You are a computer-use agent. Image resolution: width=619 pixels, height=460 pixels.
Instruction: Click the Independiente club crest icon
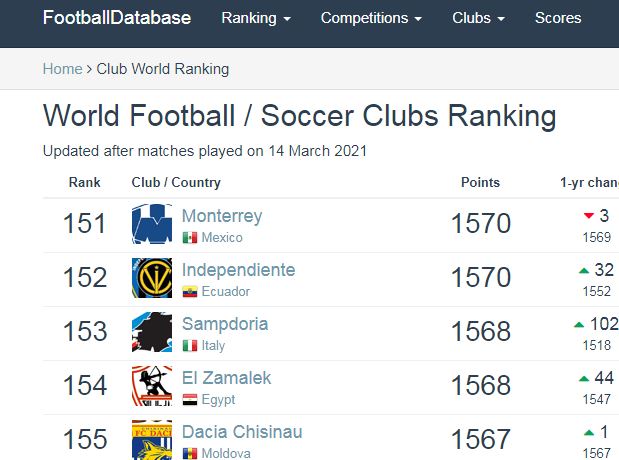point(152,278)
